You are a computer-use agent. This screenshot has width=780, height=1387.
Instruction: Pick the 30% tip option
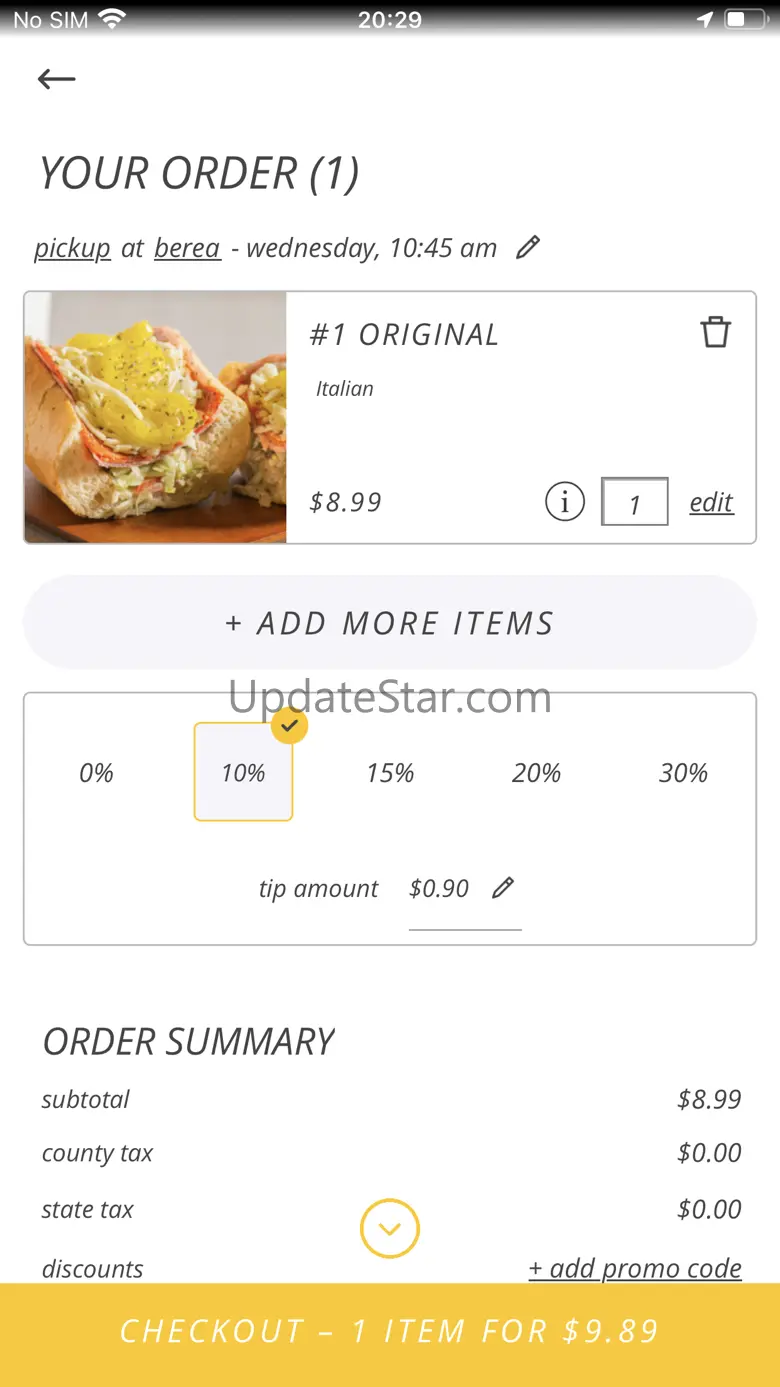(x=683, y=773)
